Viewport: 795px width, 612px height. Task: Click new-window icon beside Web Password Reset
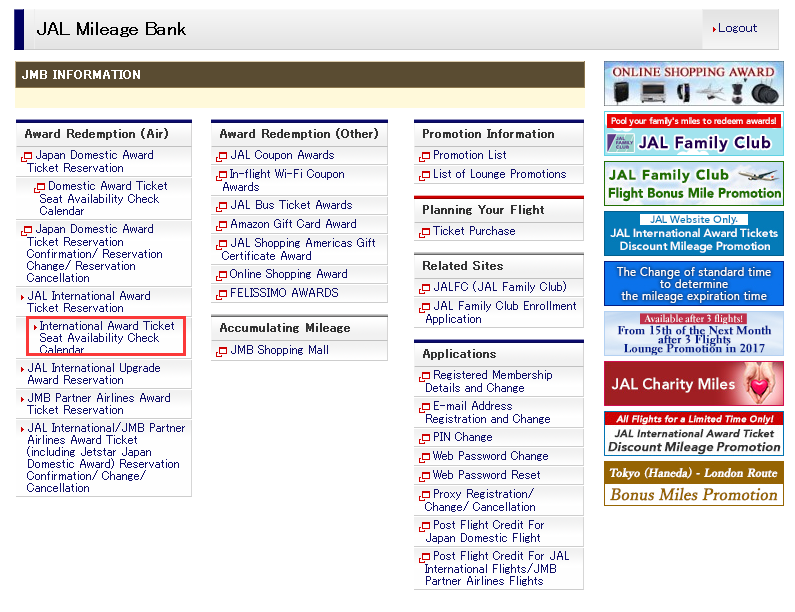click(x=424, y=476)
